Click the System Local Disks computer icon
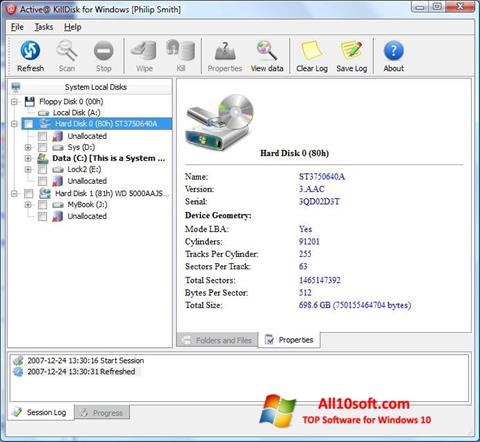Screen dimensions: 480x442 click(x=16, y=87)
